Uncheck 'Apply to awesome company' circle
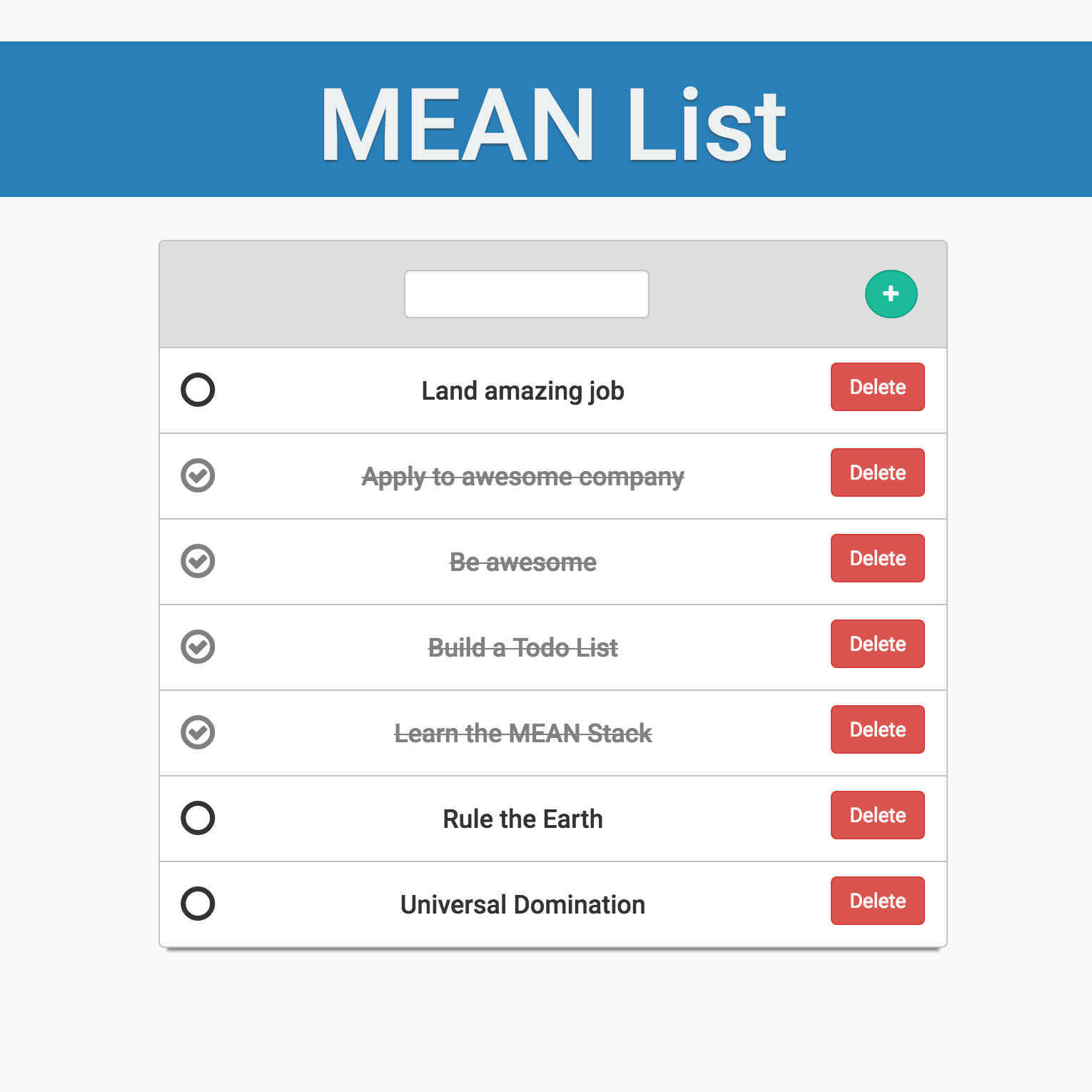The width and height of the screenshot is (1092, 1092). [198, 475]
